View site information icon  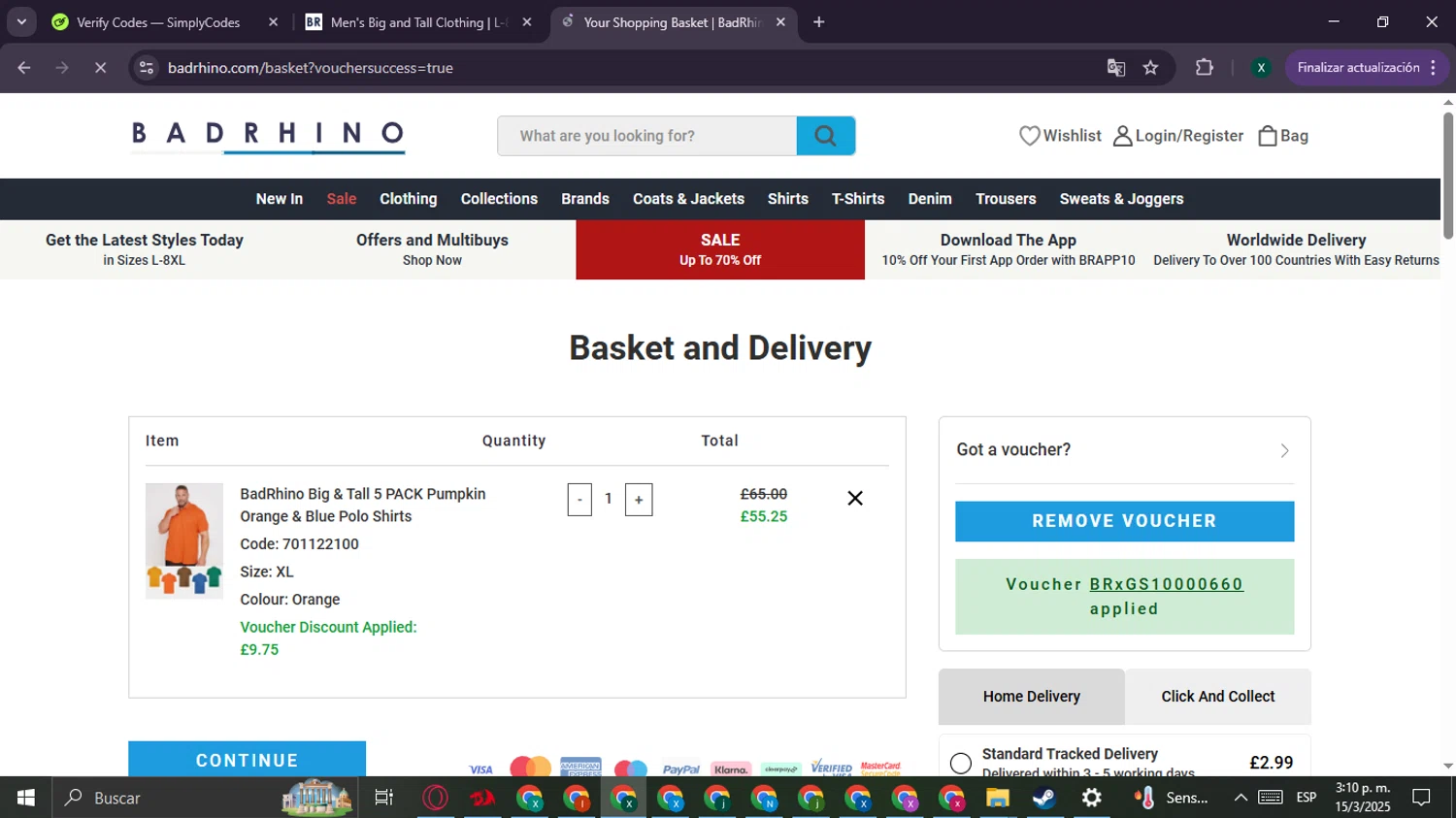(x=147, y=68)
